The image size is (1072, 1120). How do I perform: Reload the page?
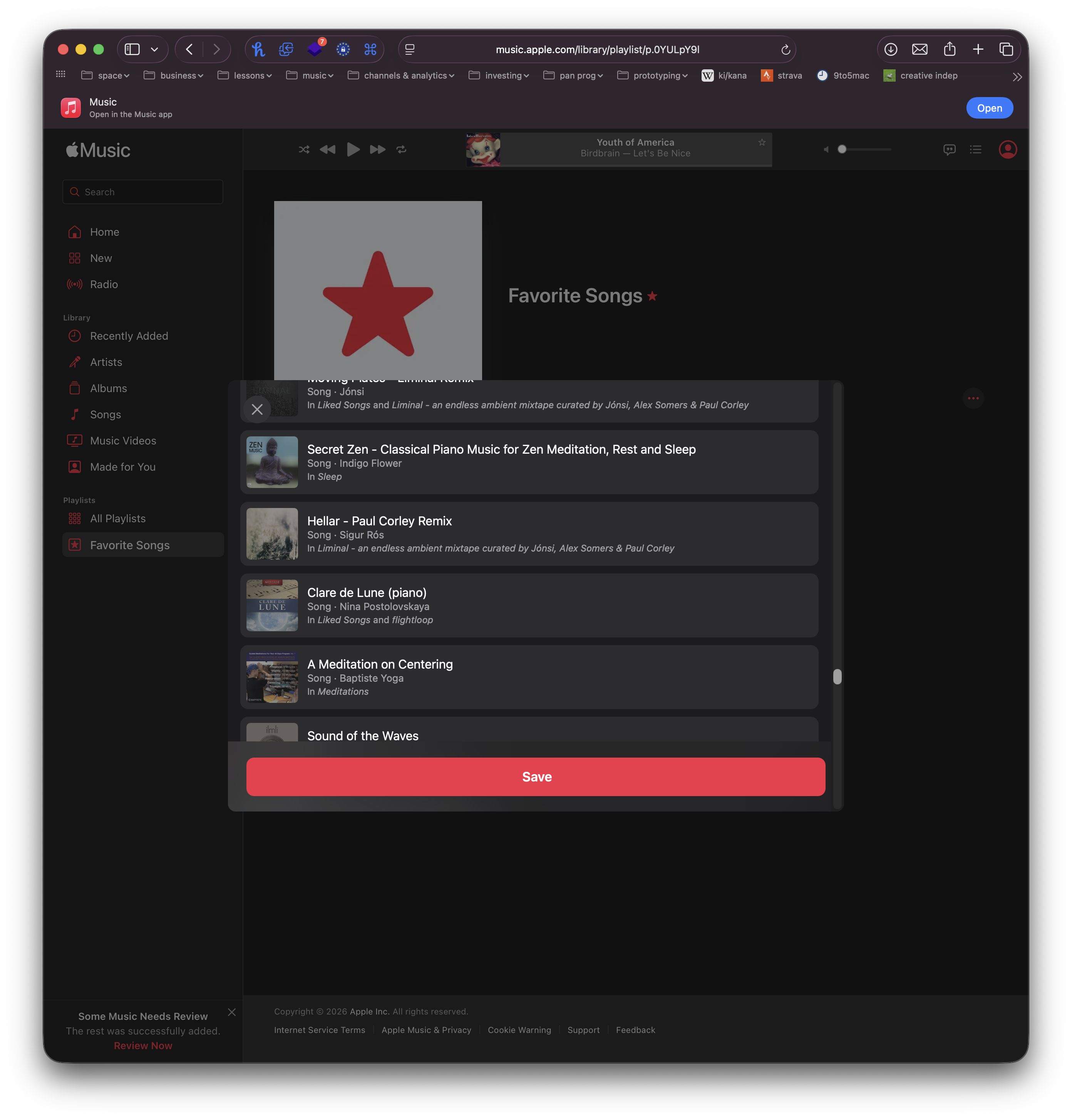(786, 50)
